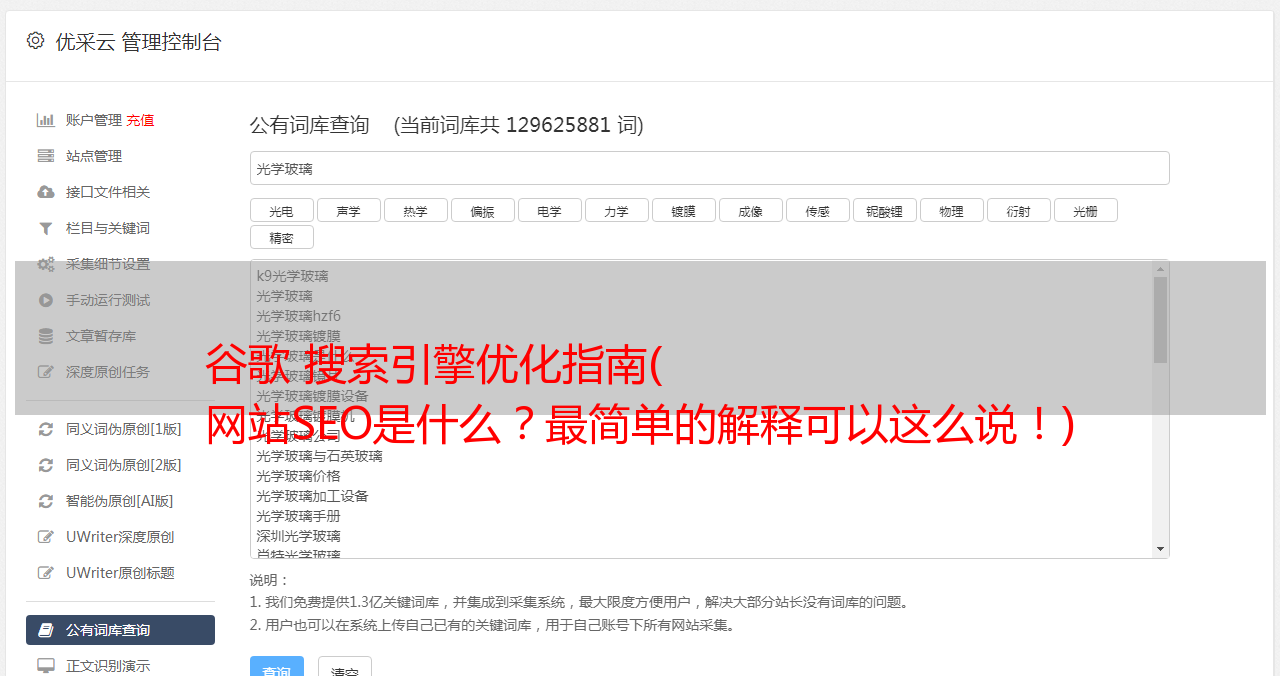
Task: Open 智能伪原创[AI版] in sidebar
Action: coord(120,501)
